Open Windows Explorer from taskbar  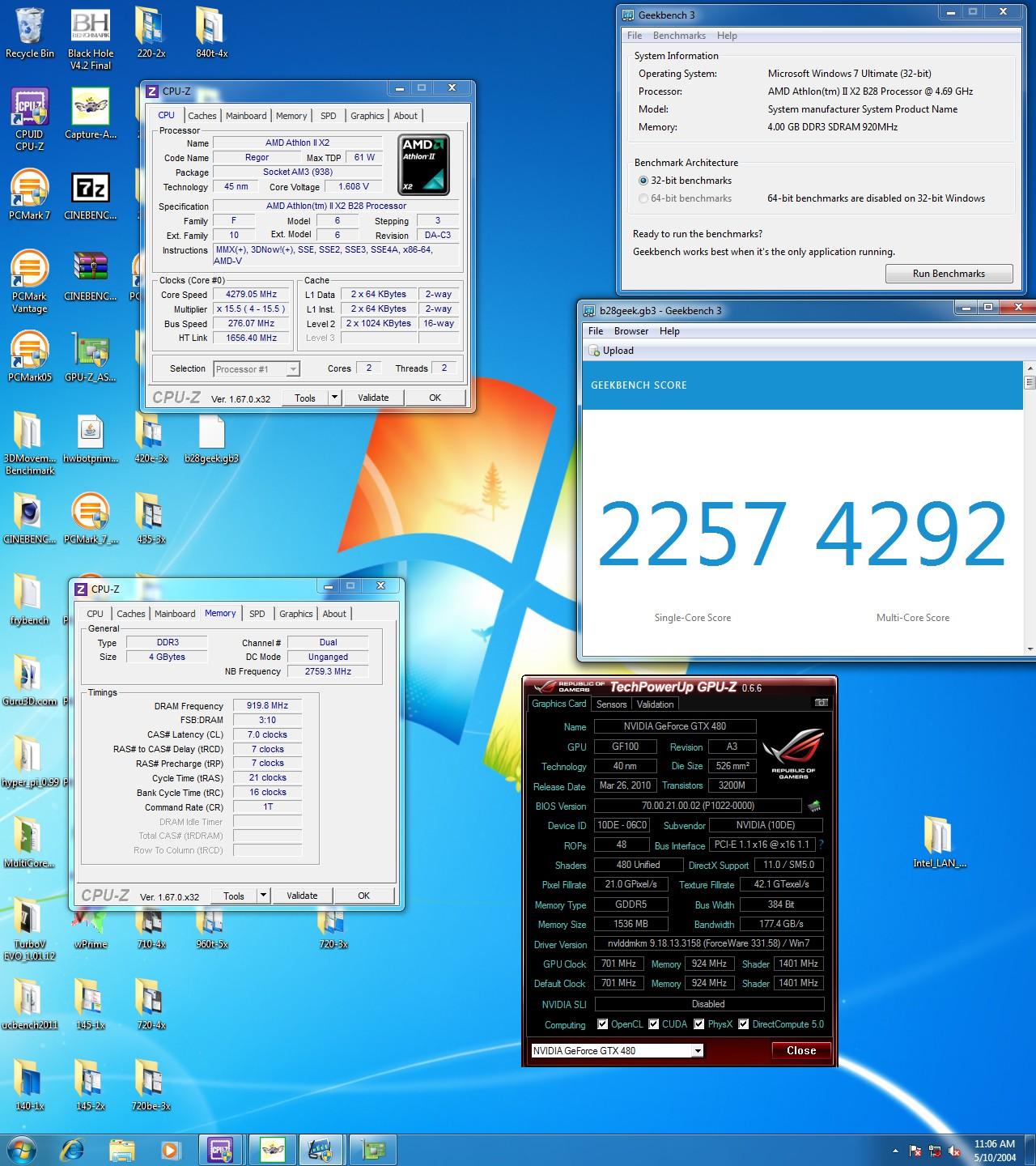click(x=122, y=1149)
